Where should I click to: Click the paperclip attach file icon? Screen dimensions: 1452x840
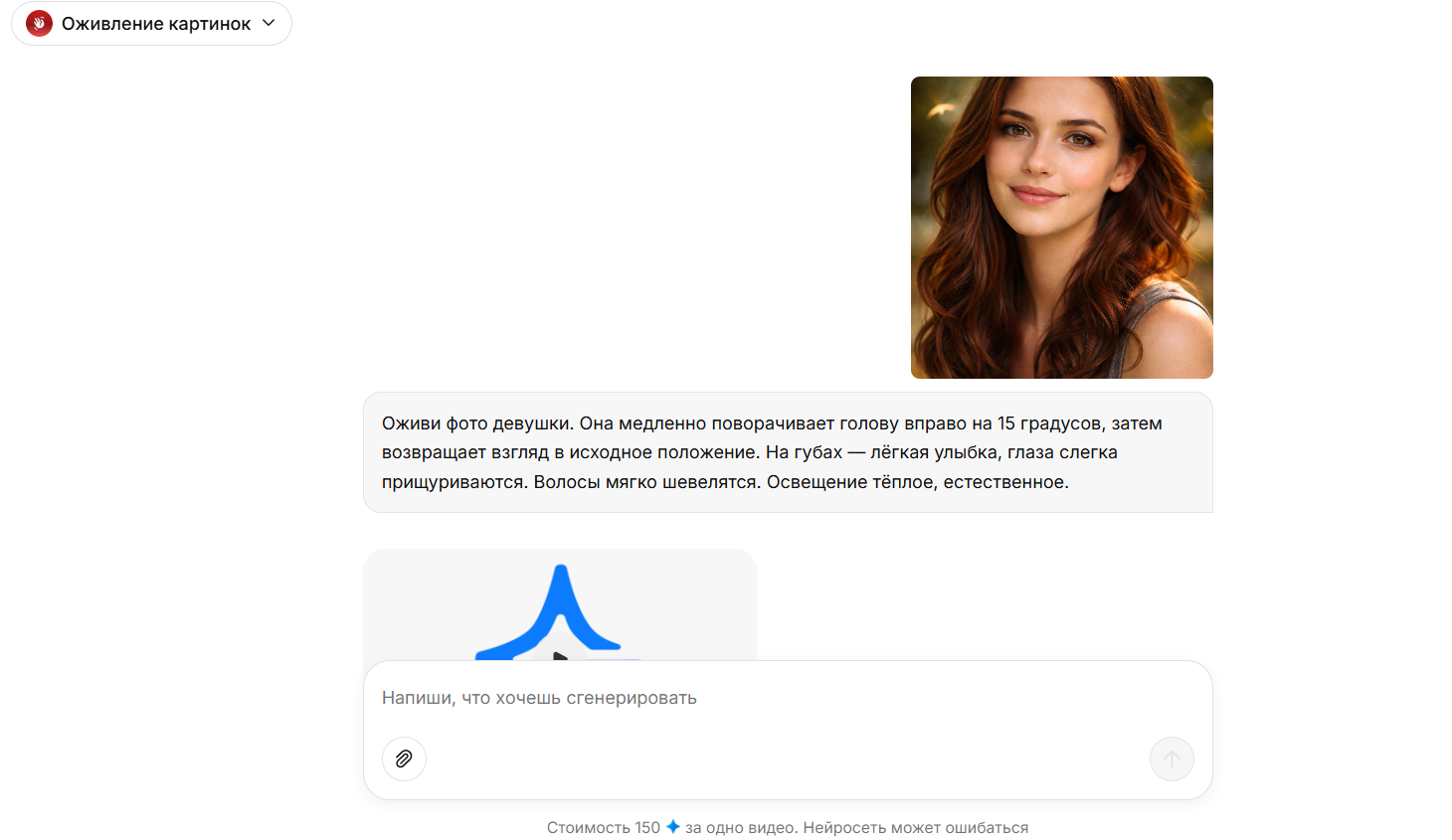[x=404, y=758]
